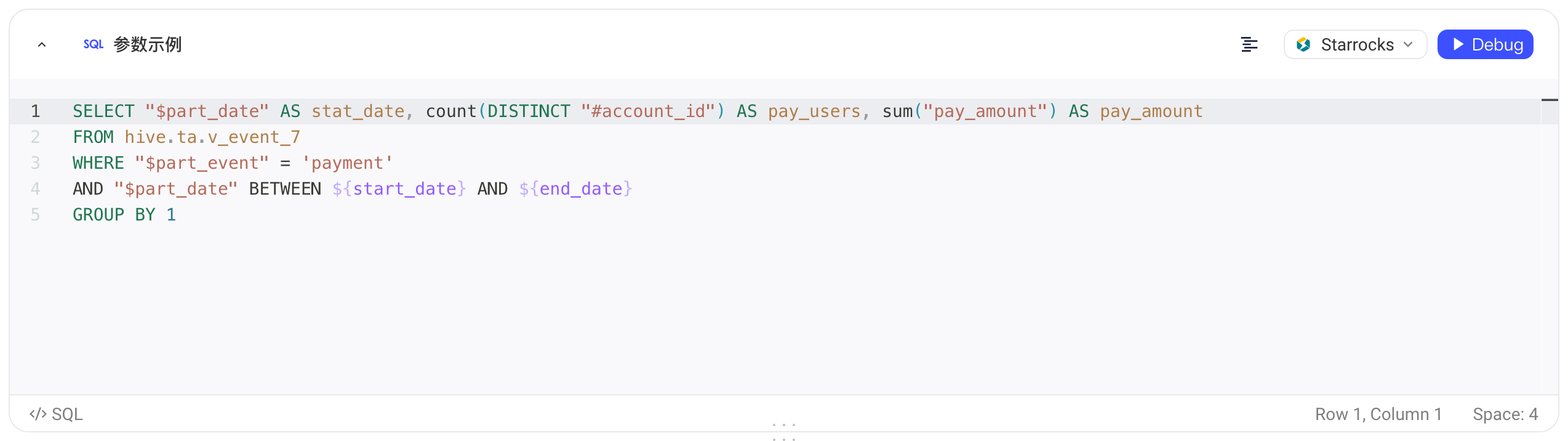Click line number 5 in the gutter
Viewport: 1568px width, 441px height.
point(35,214)
